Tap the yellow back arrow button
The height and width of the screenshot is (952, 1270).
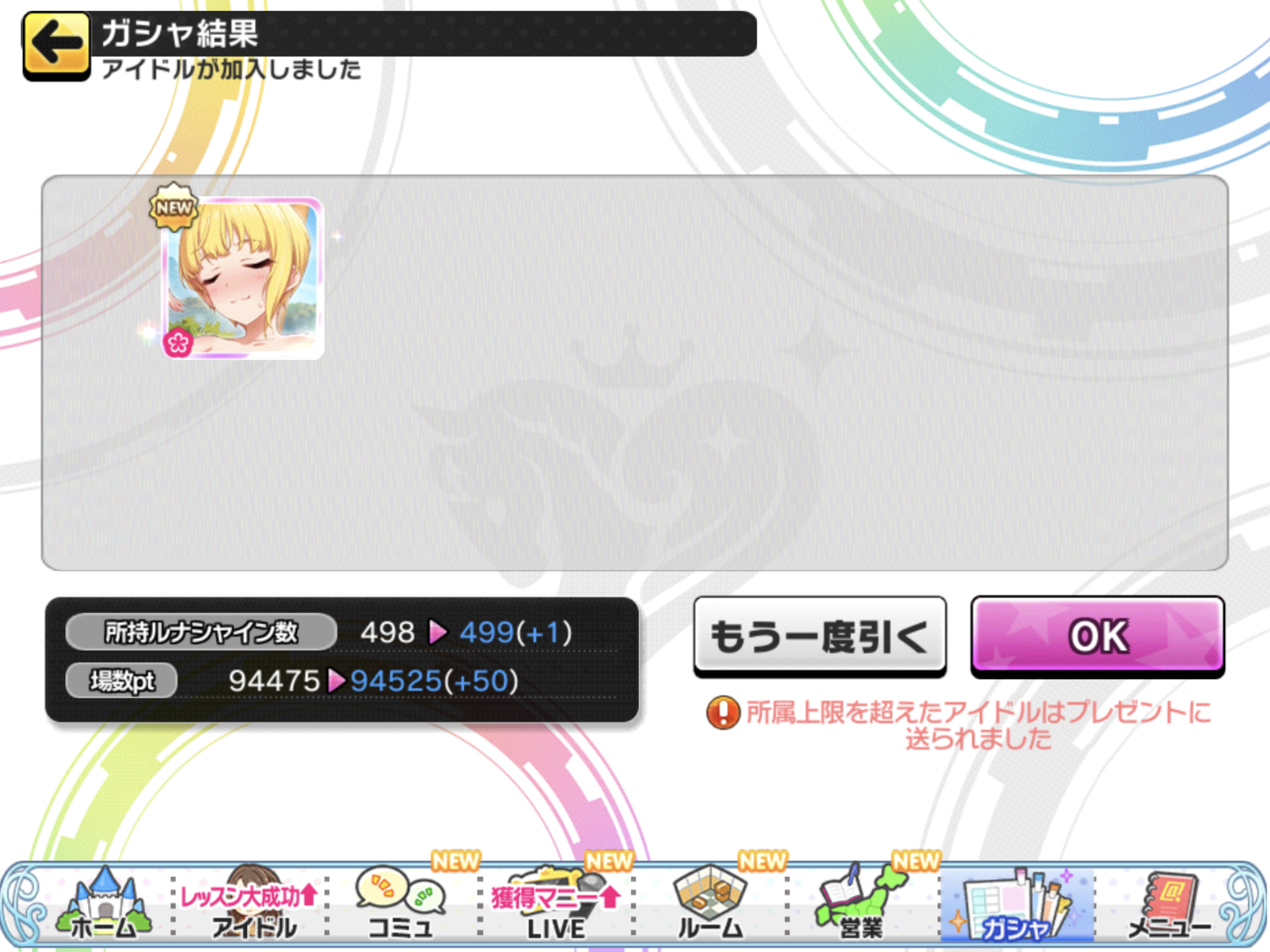coord(56,46)
